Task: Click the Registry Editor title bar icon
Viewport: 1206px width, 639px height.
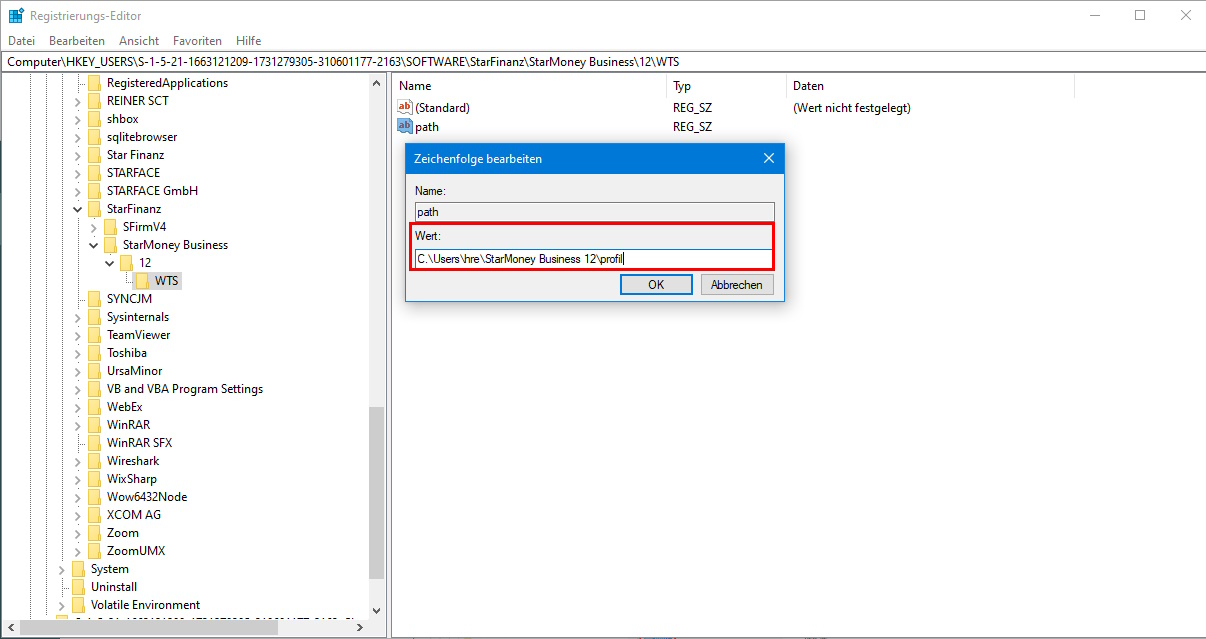Action: pyautogui.click(x=16, y=15)
